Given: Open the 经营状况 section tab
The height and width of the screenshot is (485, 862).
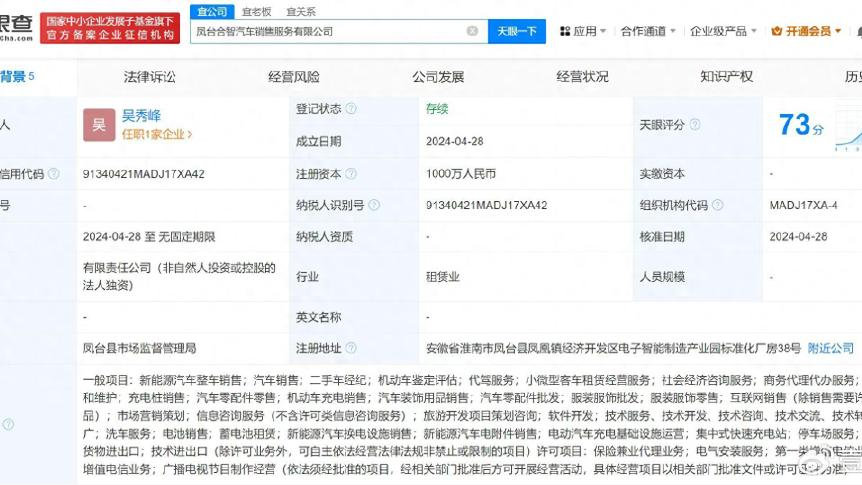Looking at the screenshot, I should pyautogui.click(x=582, y=77).
